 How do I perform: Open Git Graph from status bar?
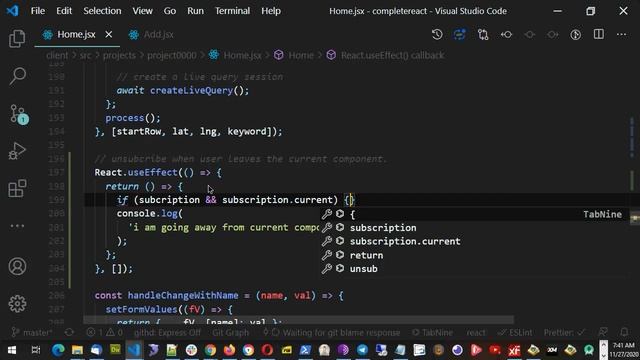tap(231, 333)
